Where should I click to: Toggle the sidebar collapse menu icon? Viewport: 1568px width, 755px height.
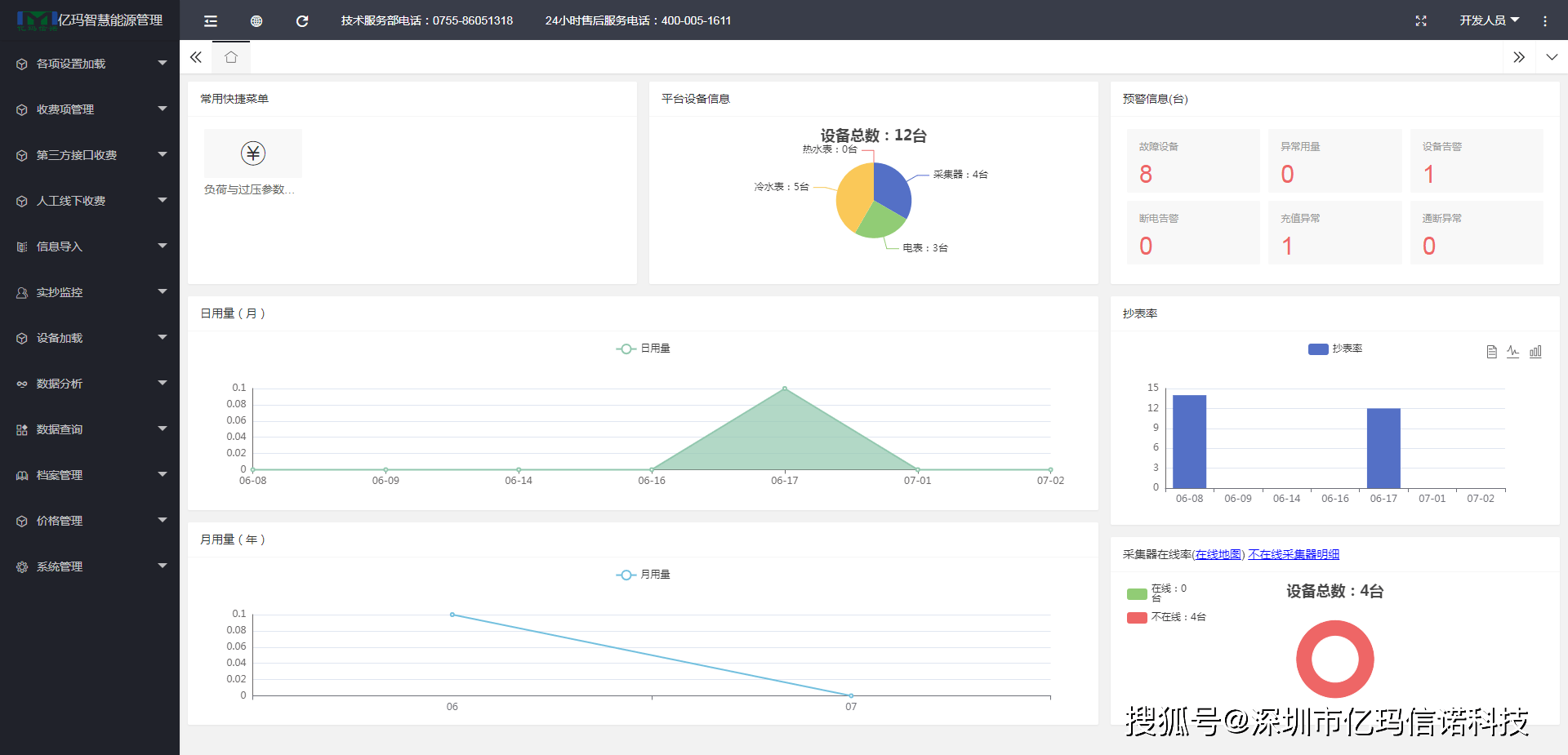[211, 21]
